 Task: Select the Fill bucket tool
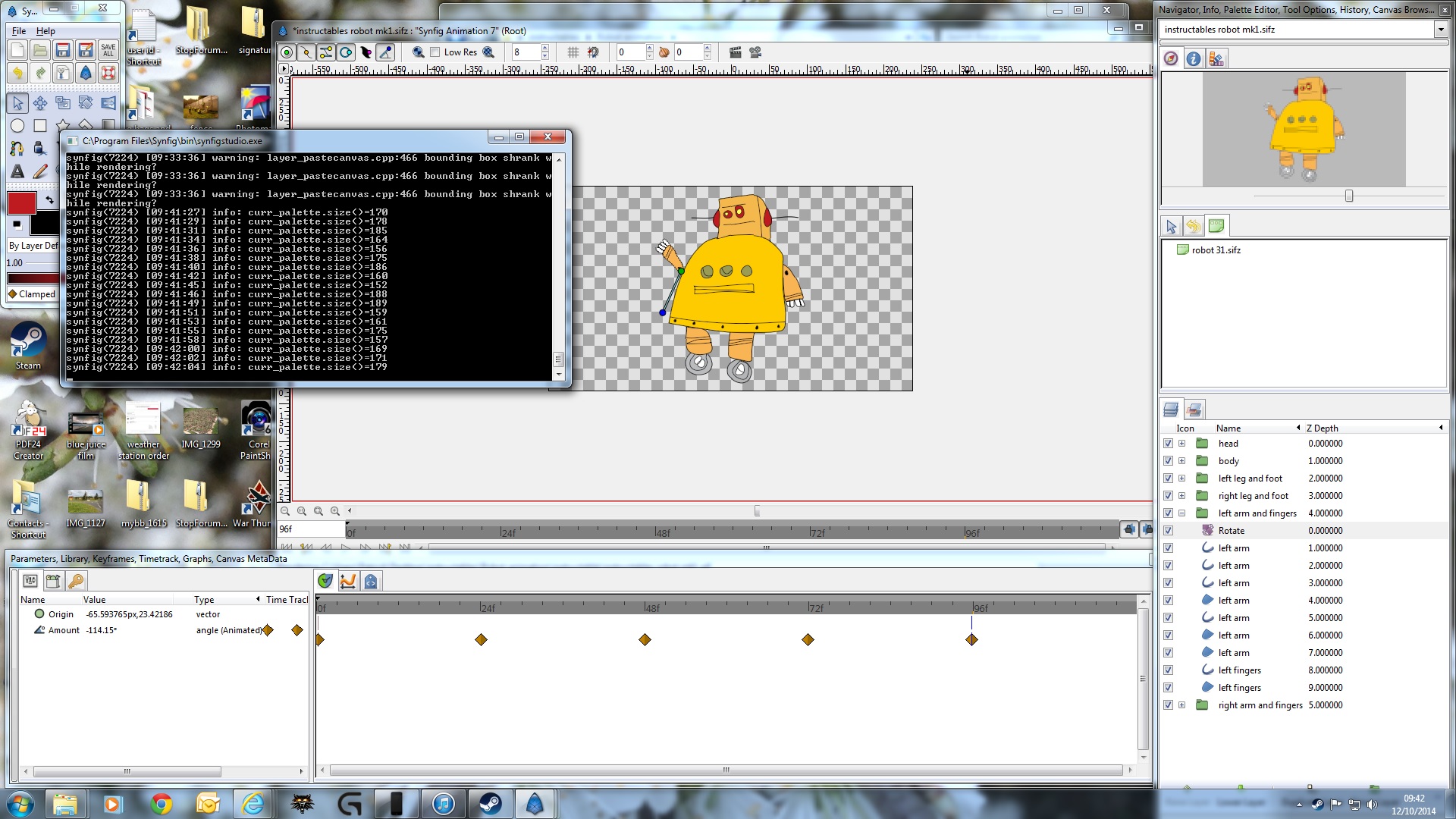tap(40, 148)
